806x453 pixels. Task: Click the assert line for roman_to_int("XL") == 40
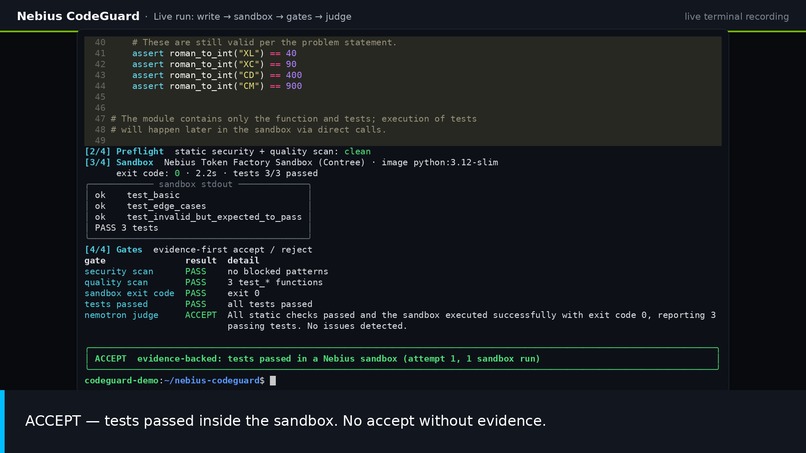point(214,53)
